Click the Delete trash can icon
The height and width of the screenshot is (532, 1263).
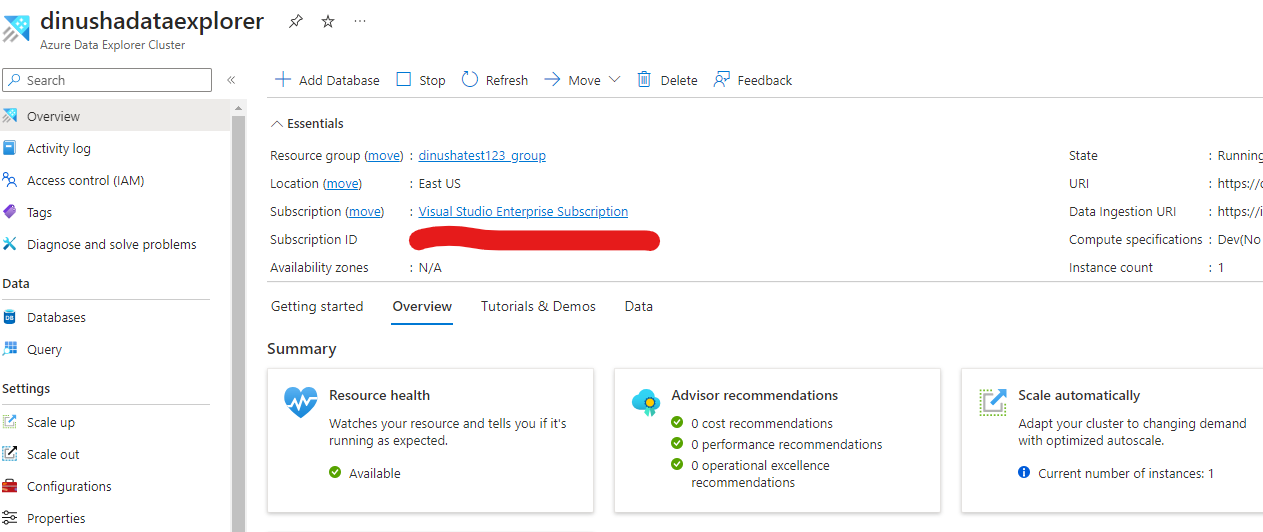[x=644, y=79]
